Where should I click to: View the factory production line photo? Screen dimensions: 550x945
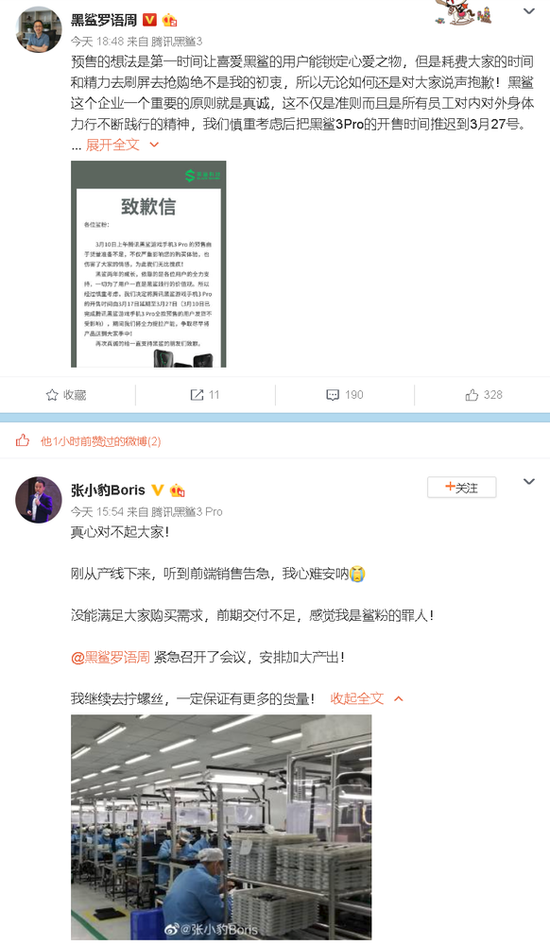click(221, 827)
